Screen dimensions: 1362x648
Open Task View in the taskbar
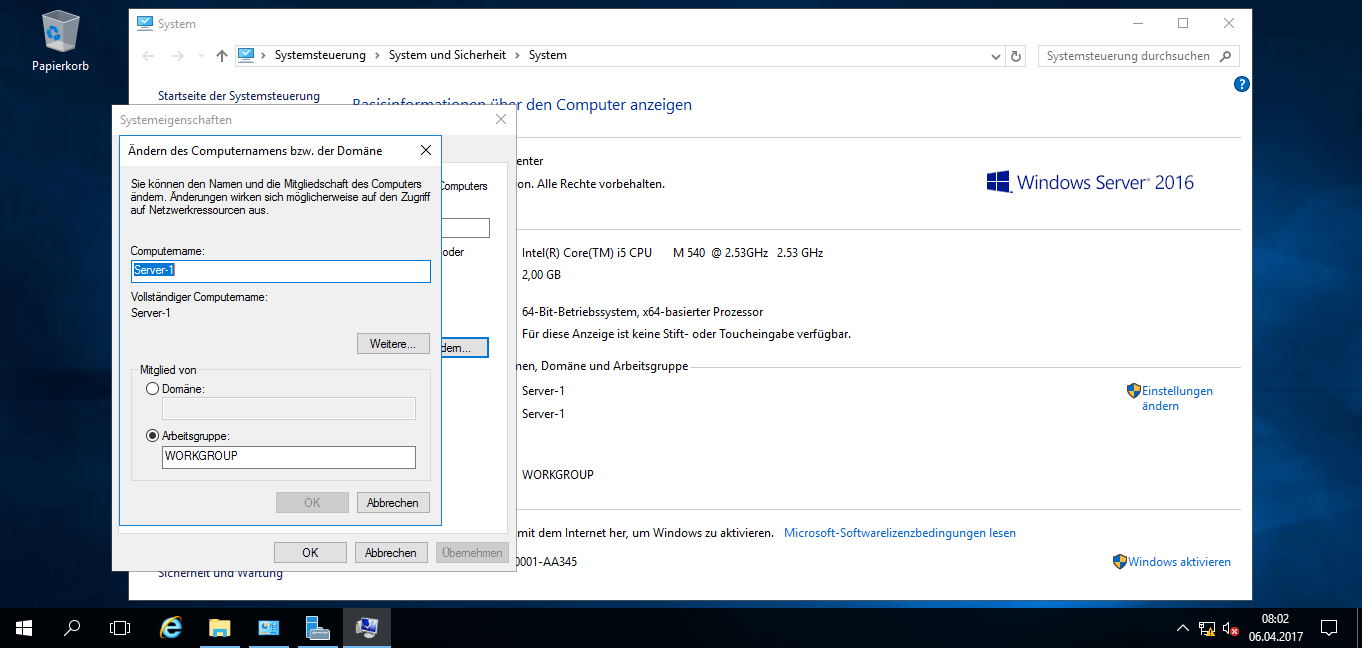(120, 628)
